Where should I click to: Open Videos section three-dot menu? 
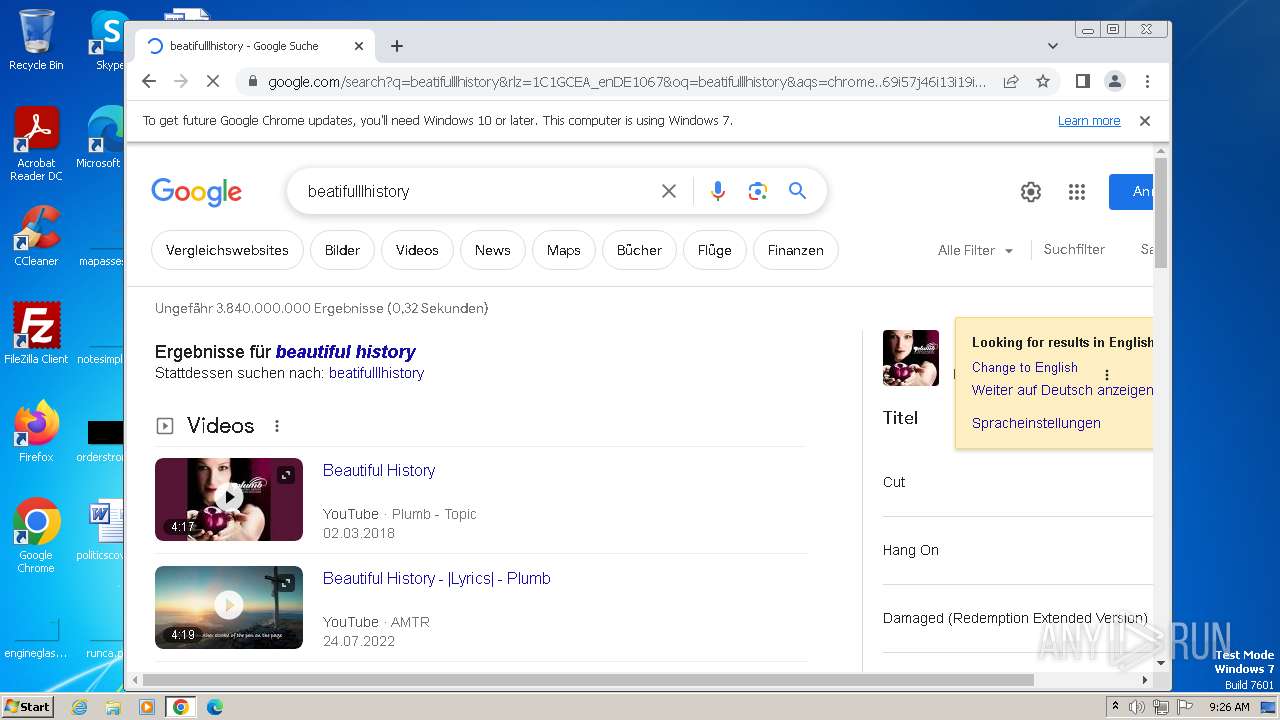click(x=277, y=426)
